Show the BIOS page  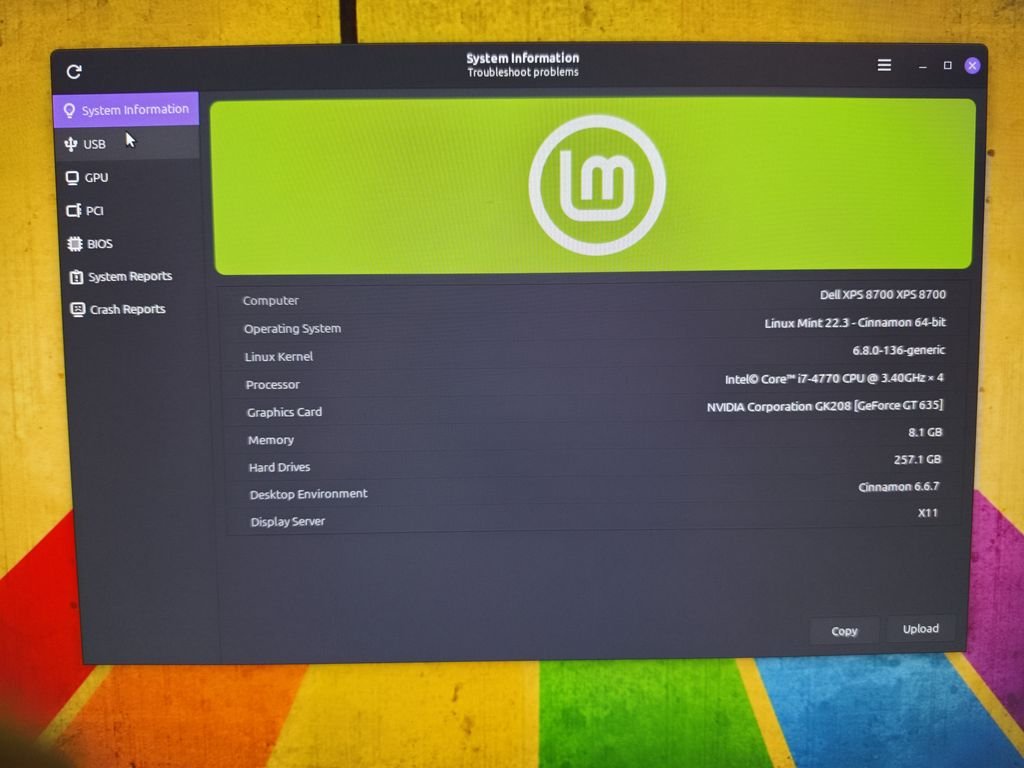tap(131, 244)
